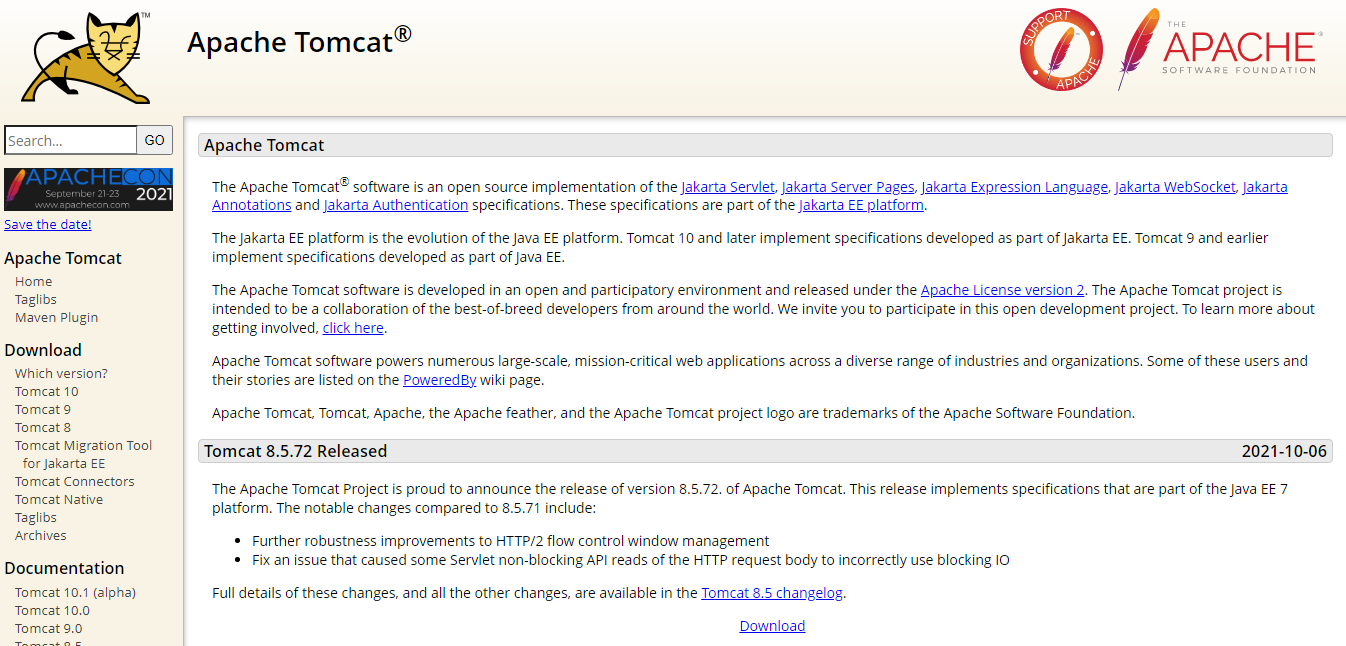Viewport: 1346px width, 646px height.
Task: Open Home in the sidebar
Action: click(x=33, y=281)
